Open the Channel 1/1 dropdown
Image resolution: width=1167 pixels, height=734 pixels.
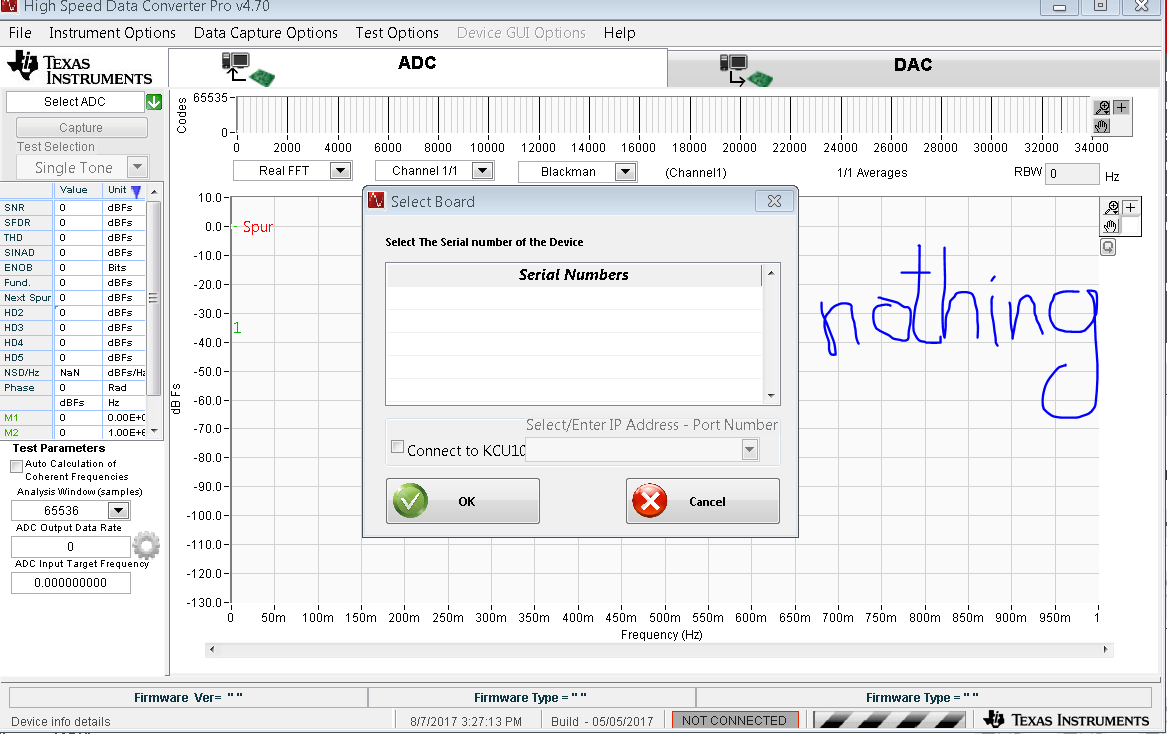click(482, 170)
